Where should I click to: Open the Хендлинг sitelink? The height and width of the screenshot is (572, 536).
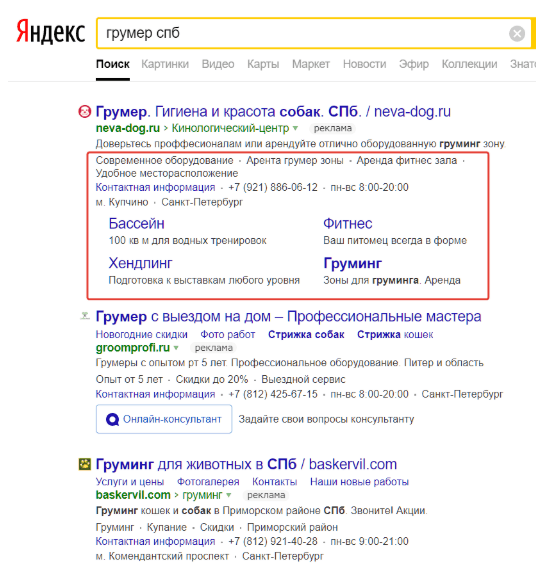click(x=140, y=263)
